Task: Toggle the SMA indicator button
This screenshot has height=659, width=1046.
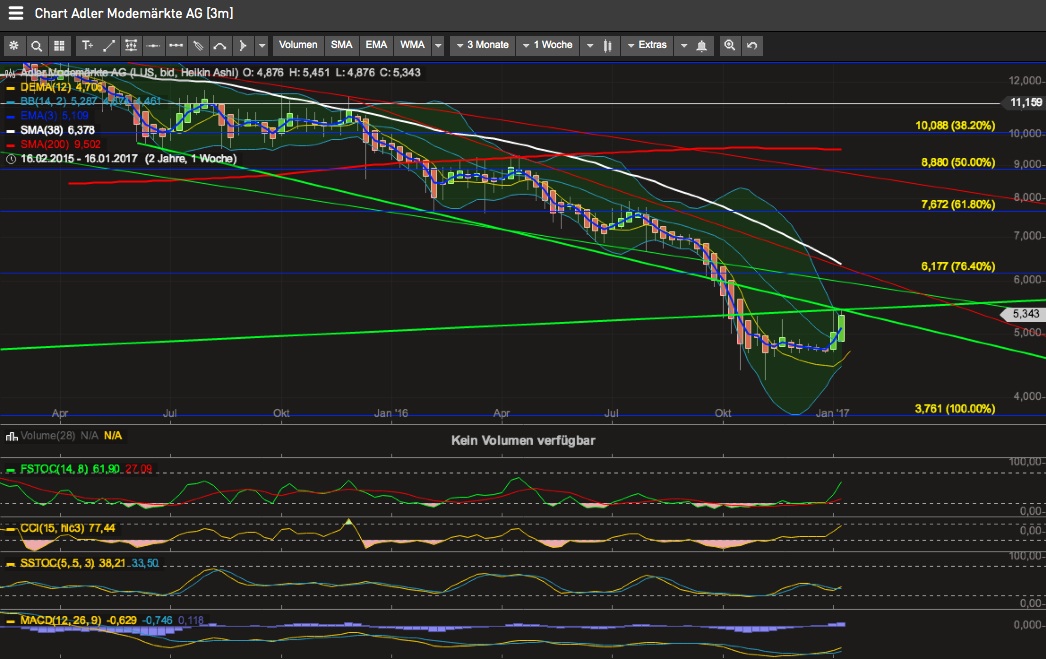Action: (x=342, y=45)
